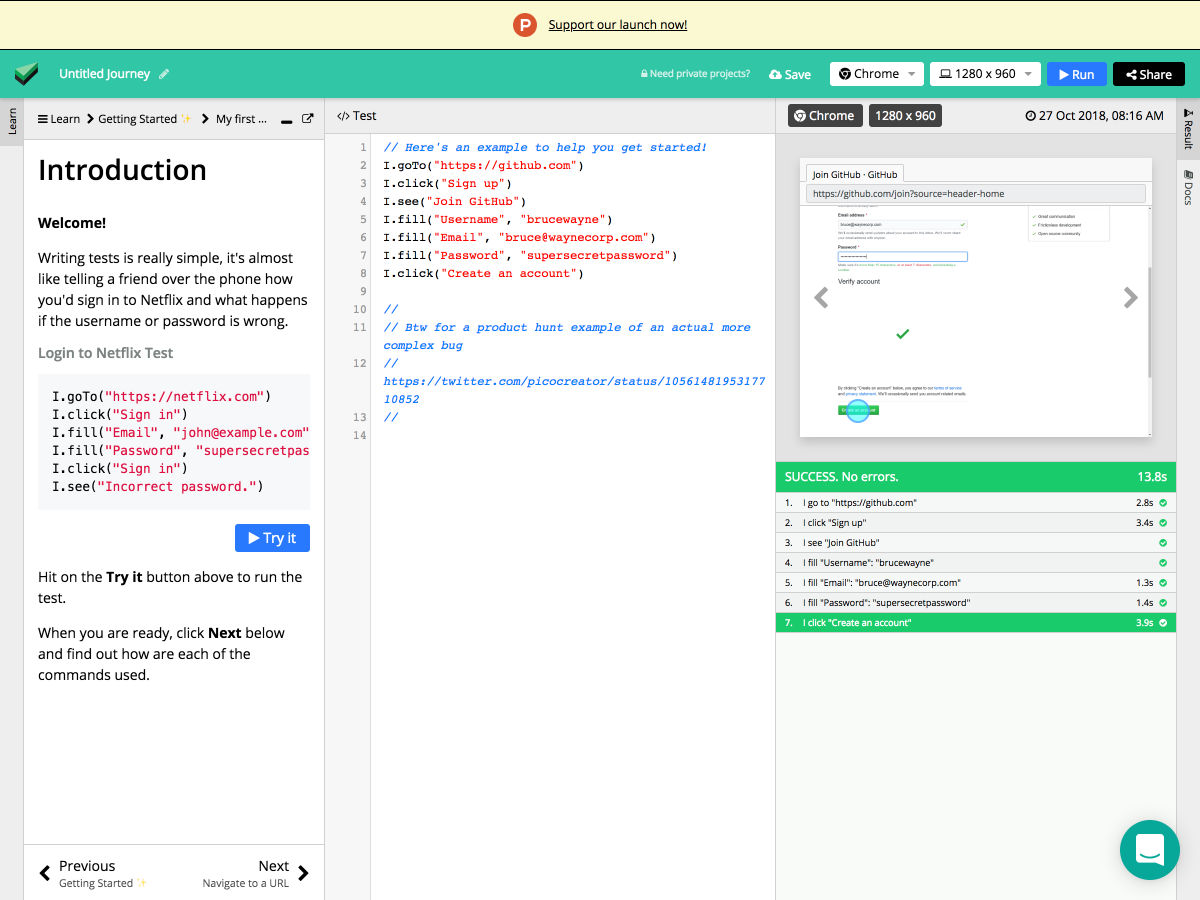Screen dimensions: 1200x900
Task: Click the I.click("Create an account") code line
Action: click(x=483, y=273)
